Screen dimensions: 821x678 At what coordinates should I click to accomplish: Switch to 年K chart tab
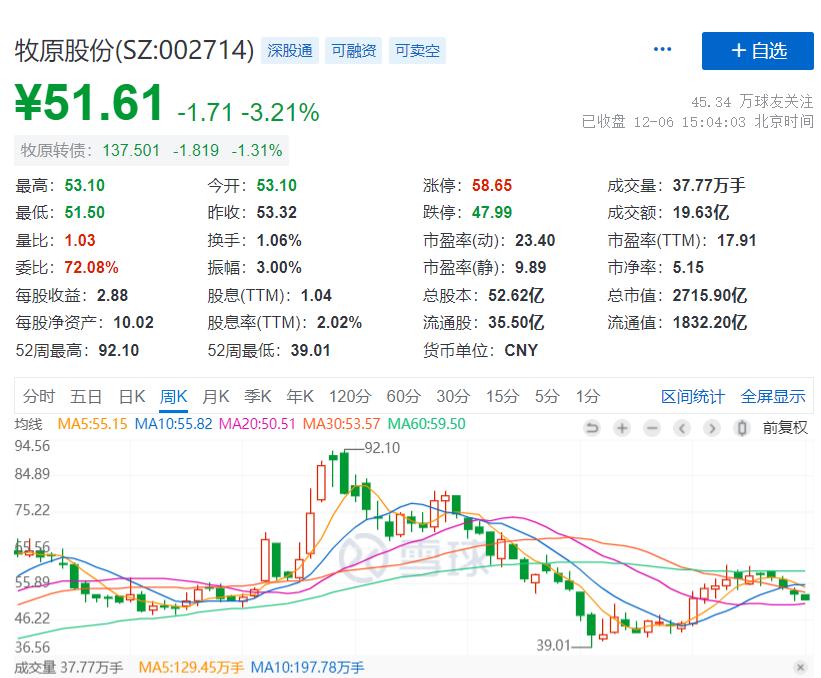pos(300,396)
